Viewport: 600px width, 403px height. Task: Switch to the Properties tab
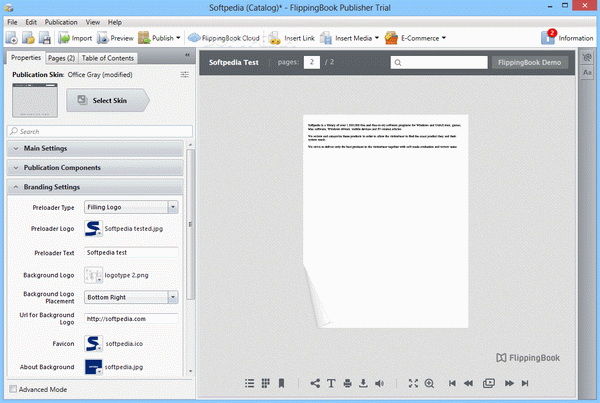[26, 58]
